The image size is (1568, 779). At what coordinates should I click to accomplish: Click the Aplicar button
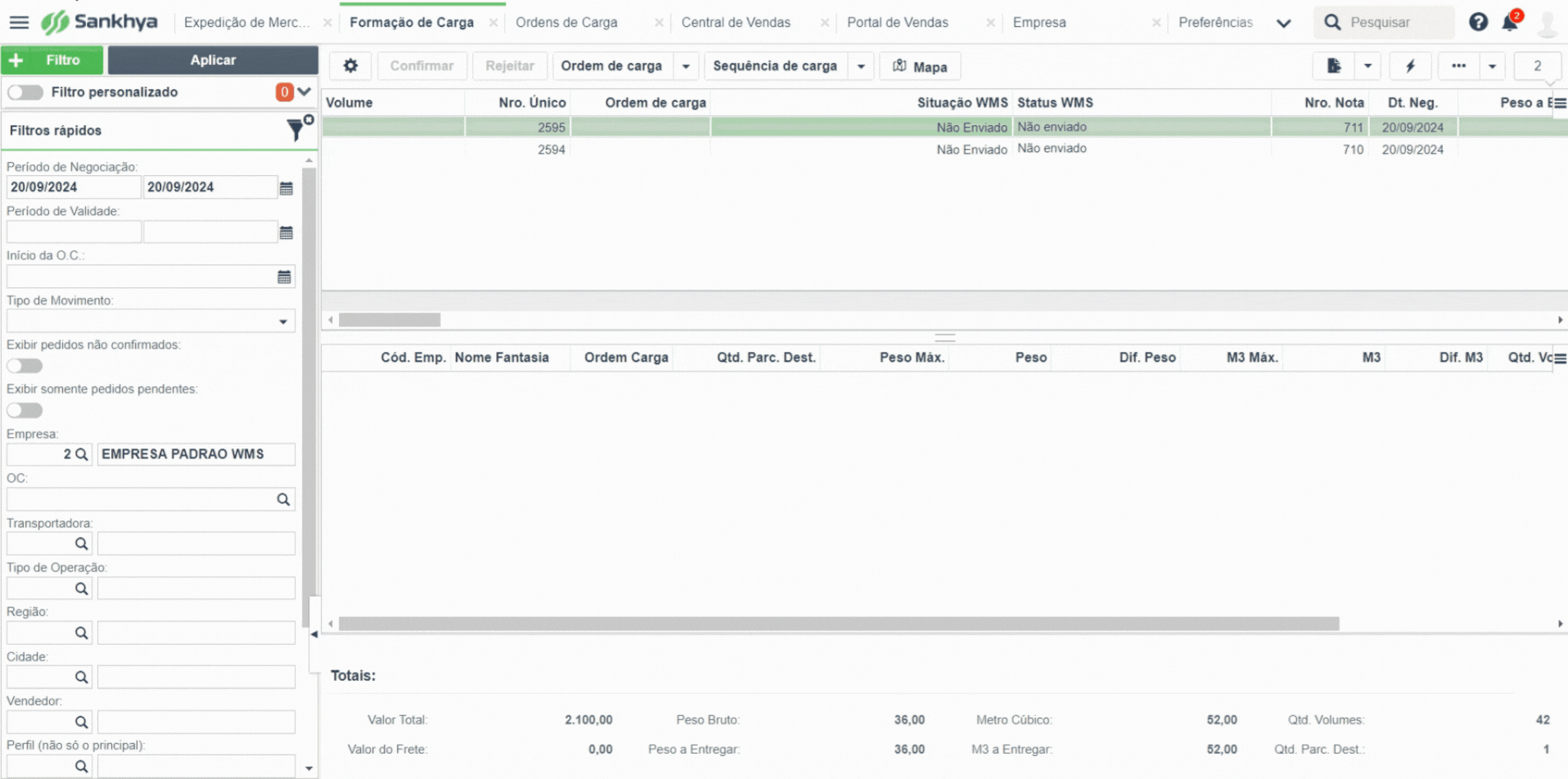point(213,60)
